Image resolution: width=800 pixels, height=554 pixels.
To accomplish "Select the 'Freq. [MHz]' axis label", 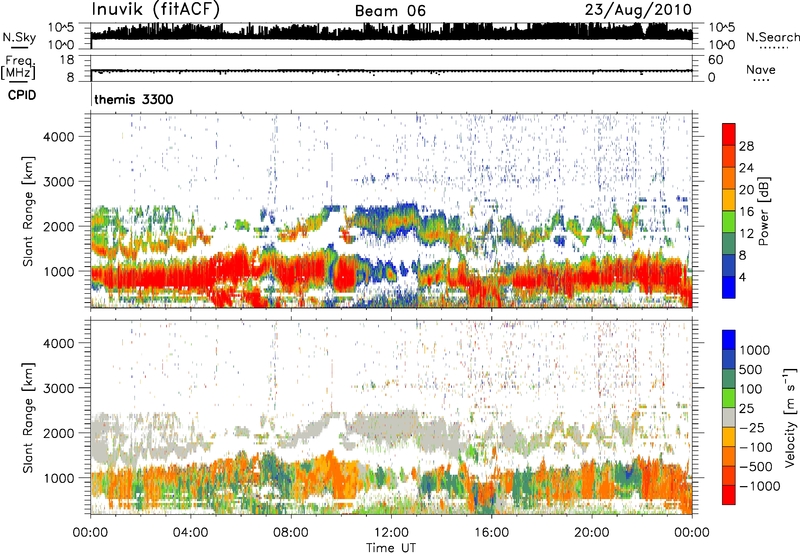I will pos(18,68).
